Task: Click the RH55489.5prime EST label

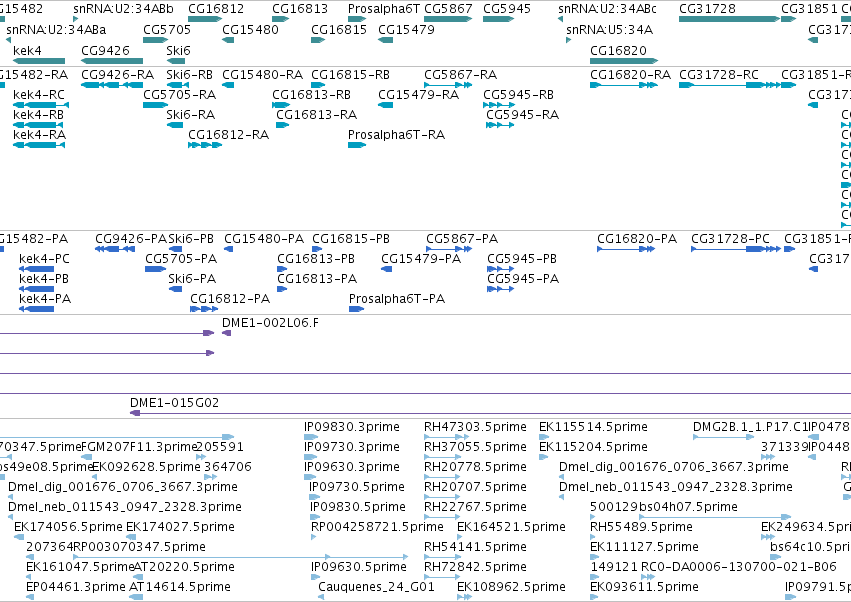Action: pos(641,527)
